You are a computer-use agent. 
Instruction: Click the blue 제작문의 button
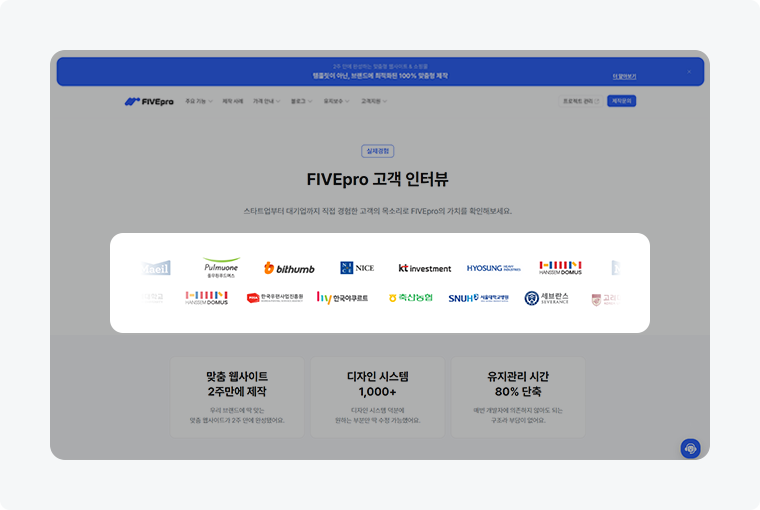[x=621, y=101]
